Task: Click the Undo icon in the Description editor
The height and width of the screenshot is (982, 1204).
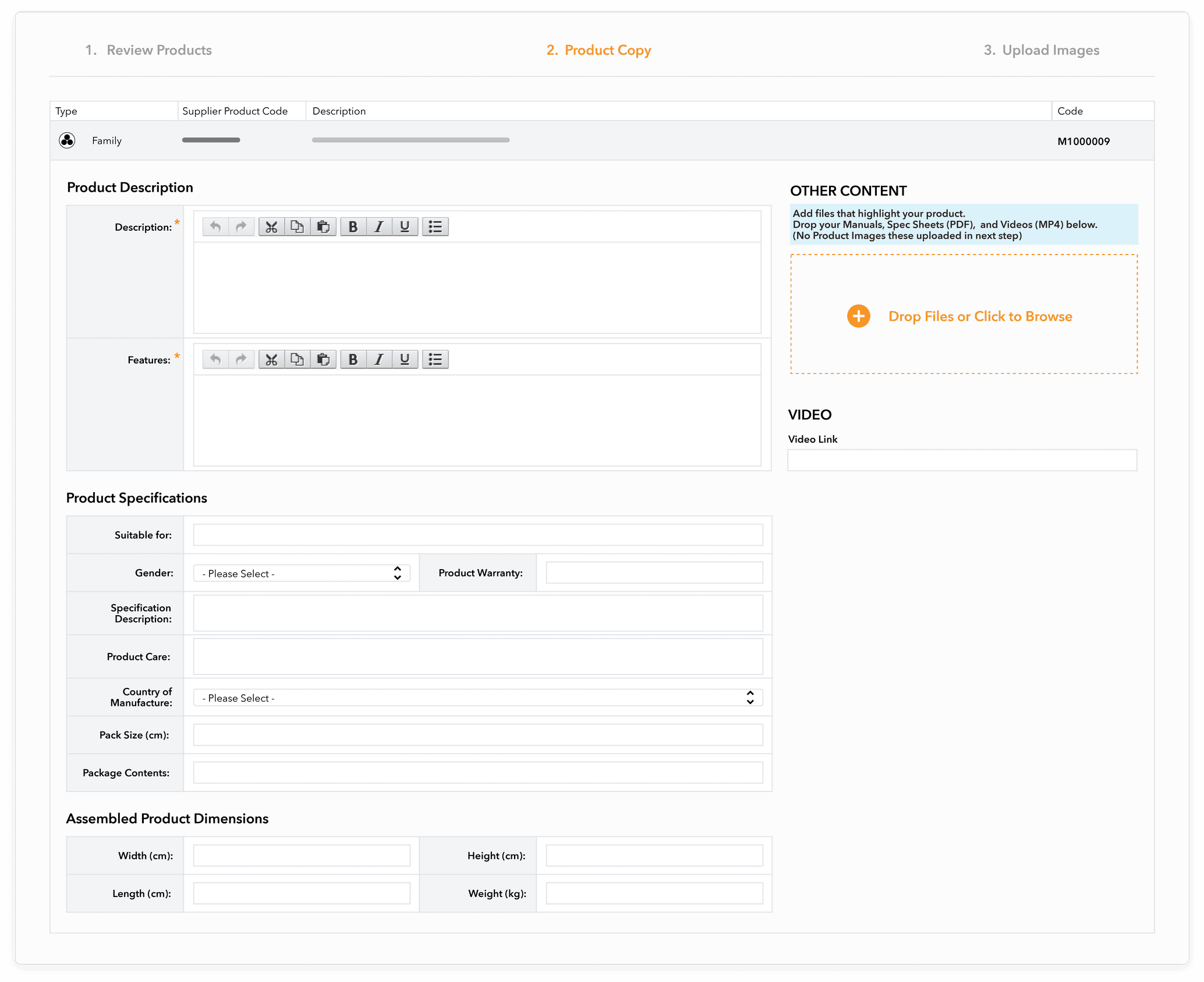Action: point(215,227)
